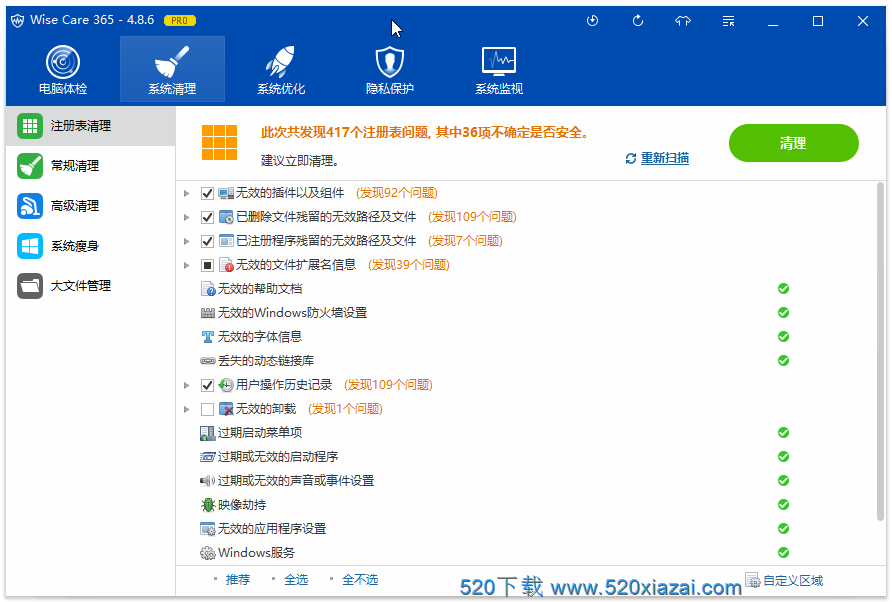Uncheck 已注册程序残留的无效路径及文件 checkbox

[x=207, y=241]
